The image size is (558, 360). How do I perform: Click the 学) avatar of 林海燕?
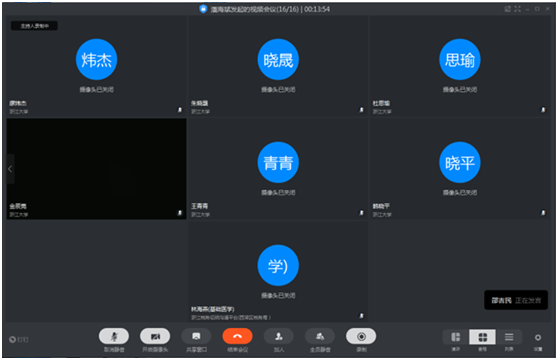pyautogui.click(x=278, y=265)
